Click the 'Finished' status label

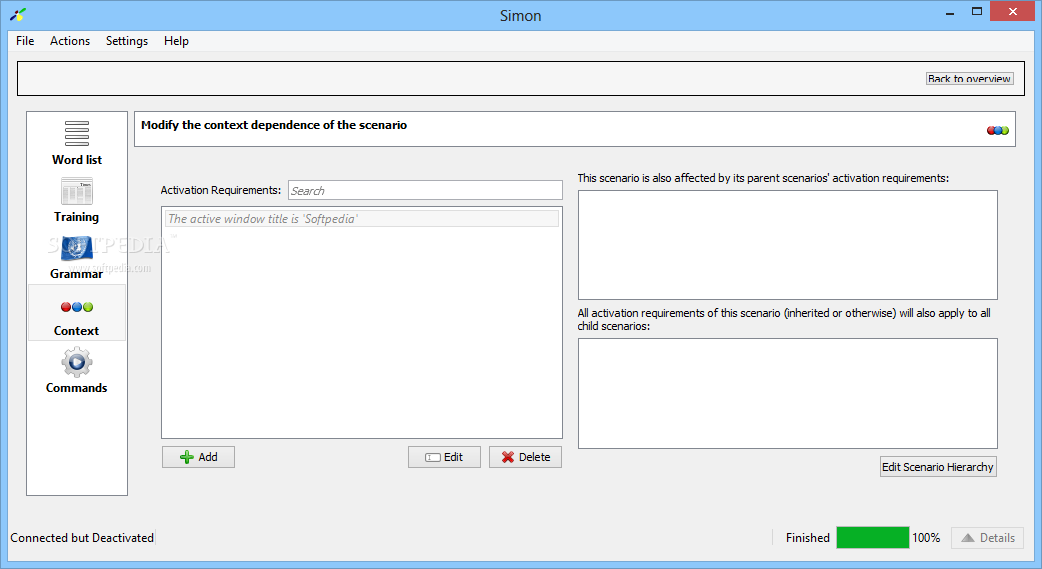click(807, 538)
